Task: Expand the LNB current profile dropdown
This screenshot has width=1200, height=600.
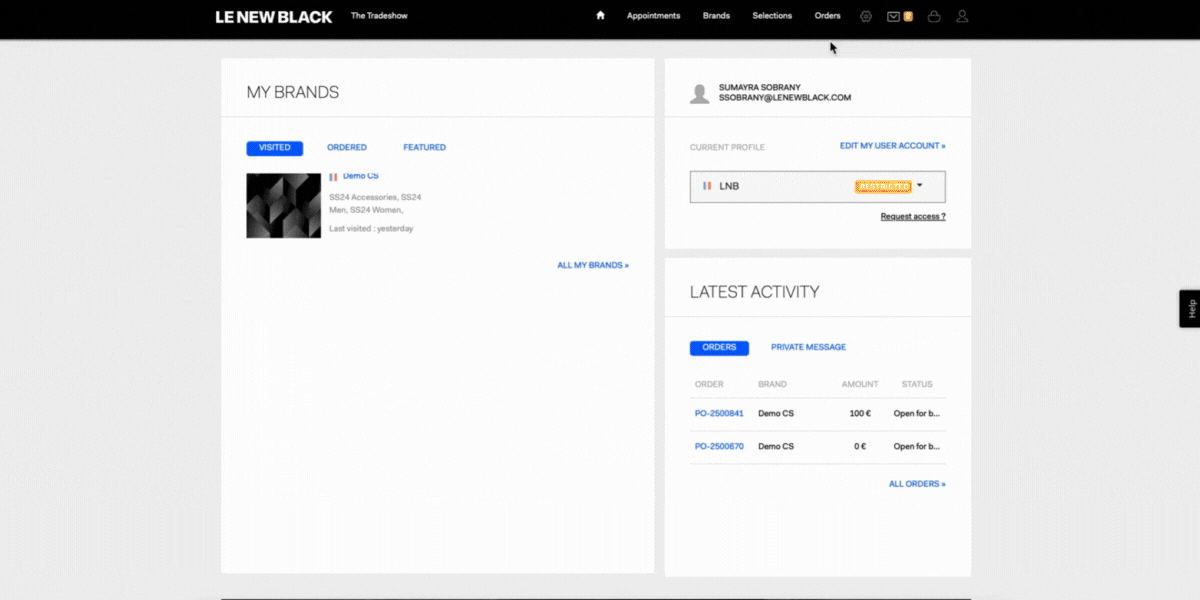Action: tap(817, 186)
